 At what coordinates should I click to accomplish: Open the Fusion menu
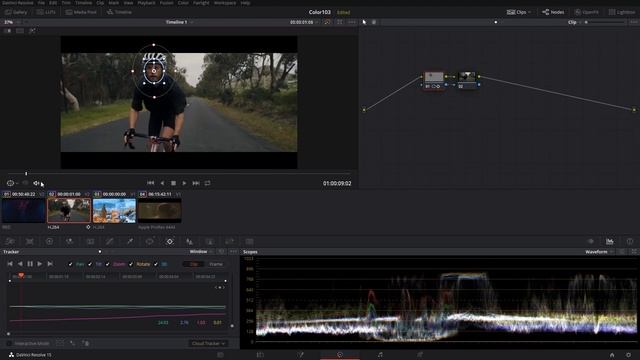coord(167,3)
